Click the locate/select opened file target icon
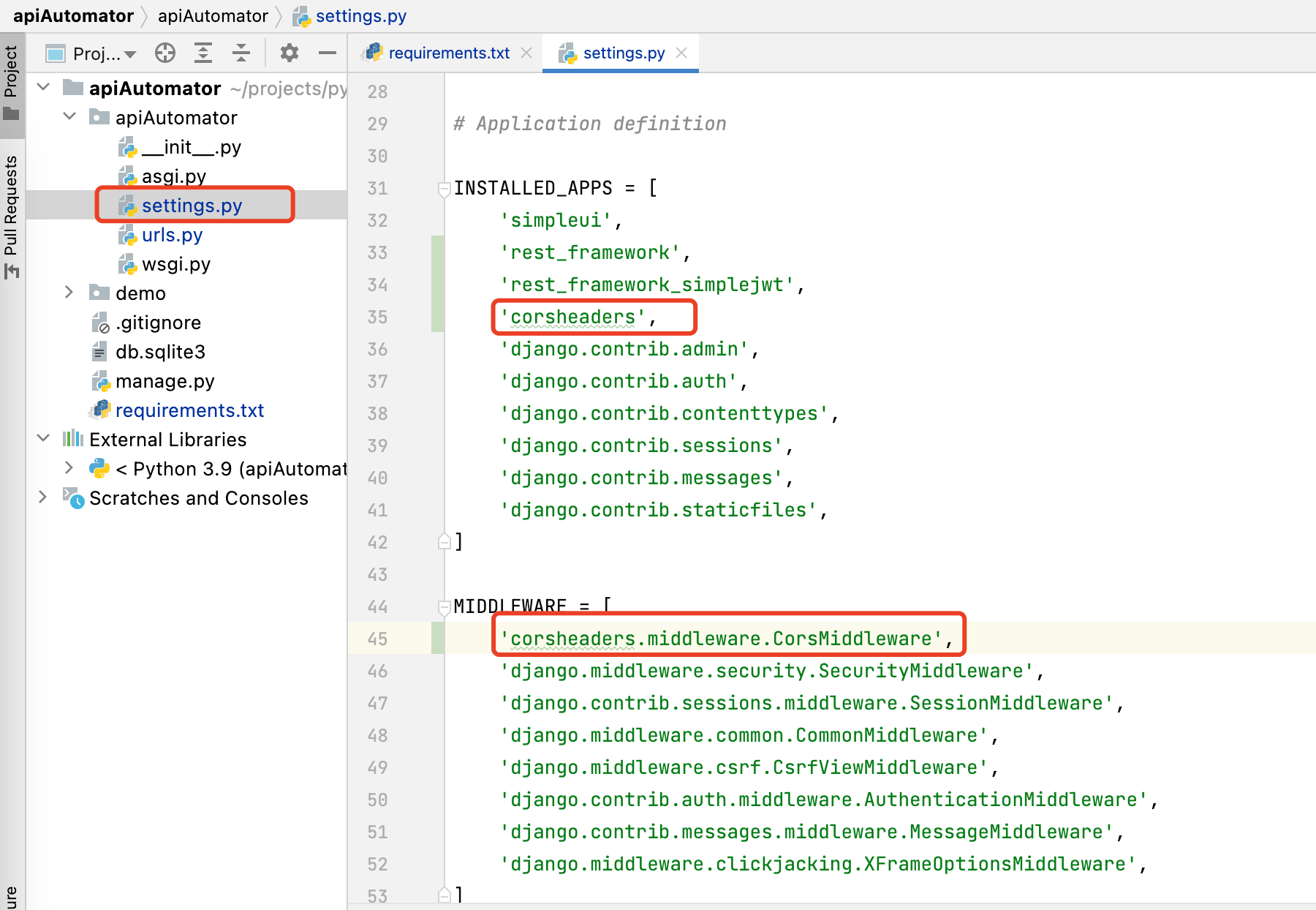Screen dimensions: 1316x910 tap(165, 53)
